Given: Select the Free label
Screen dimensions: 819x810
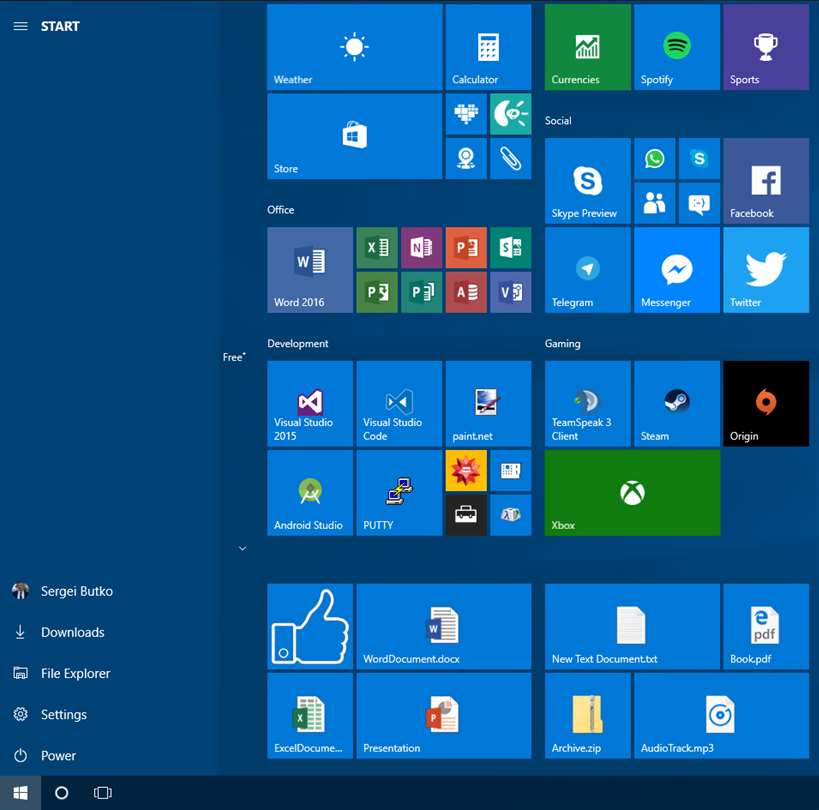Looking at the screenshot, I should click(x=233, y=357).
